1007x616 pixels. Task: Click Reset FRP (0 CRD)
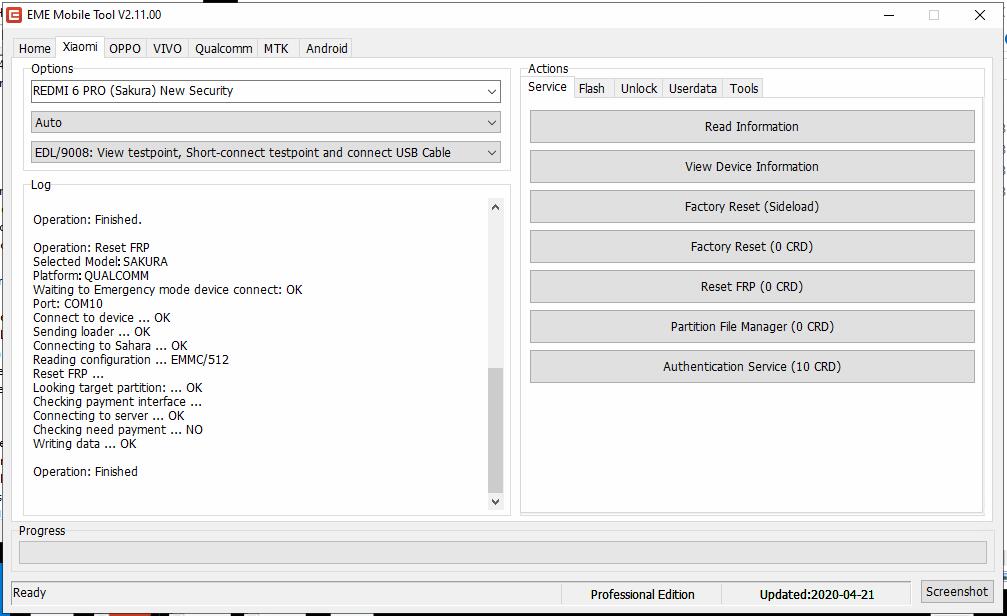click(752, 286)
